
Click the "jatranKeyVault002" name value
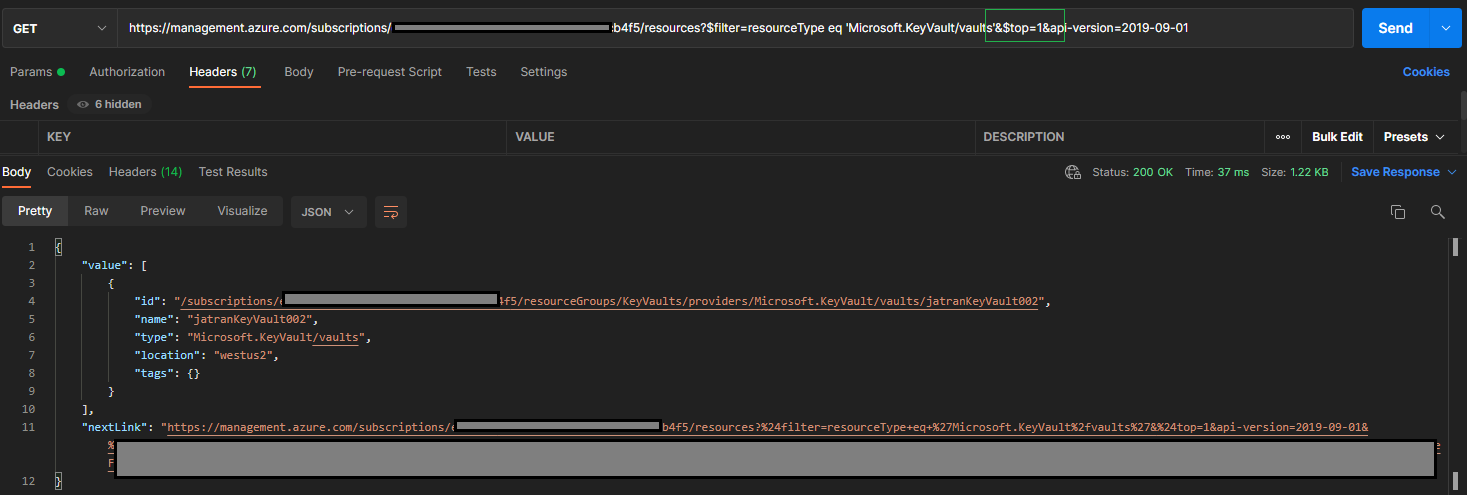click(x=251, y=319)
